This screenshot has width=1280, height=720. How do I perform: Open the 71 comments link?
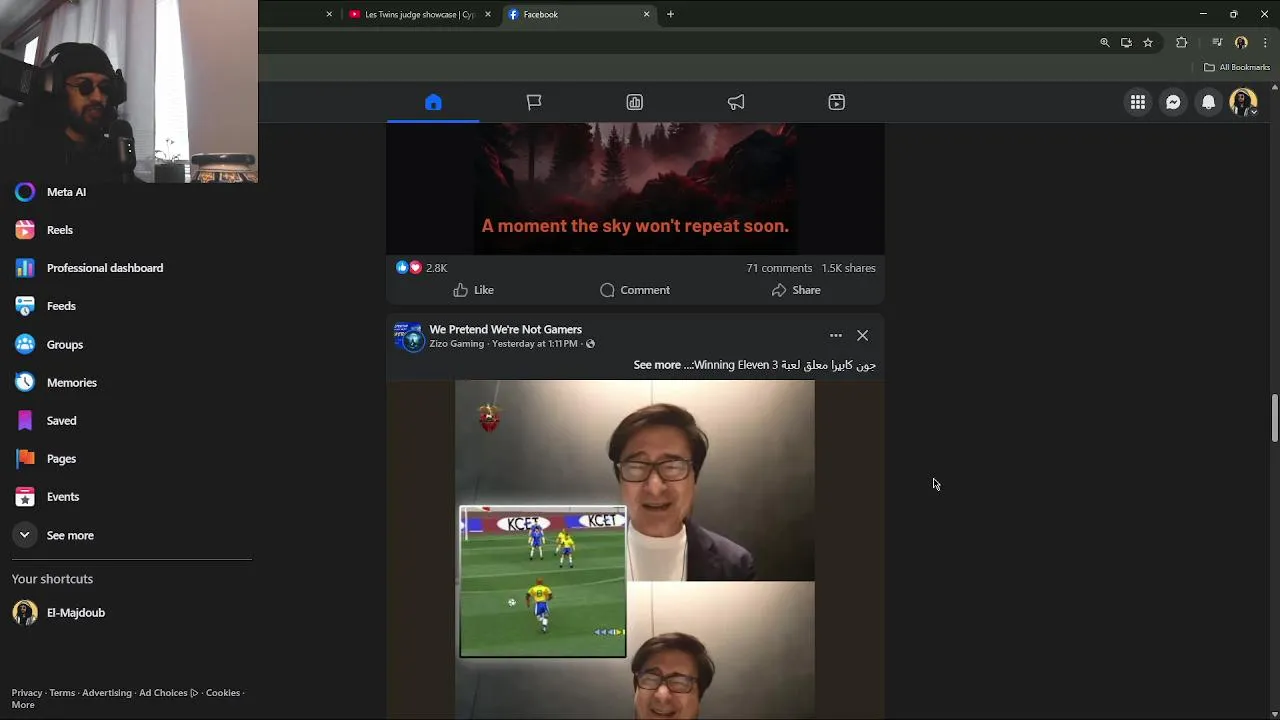point(779,268)
